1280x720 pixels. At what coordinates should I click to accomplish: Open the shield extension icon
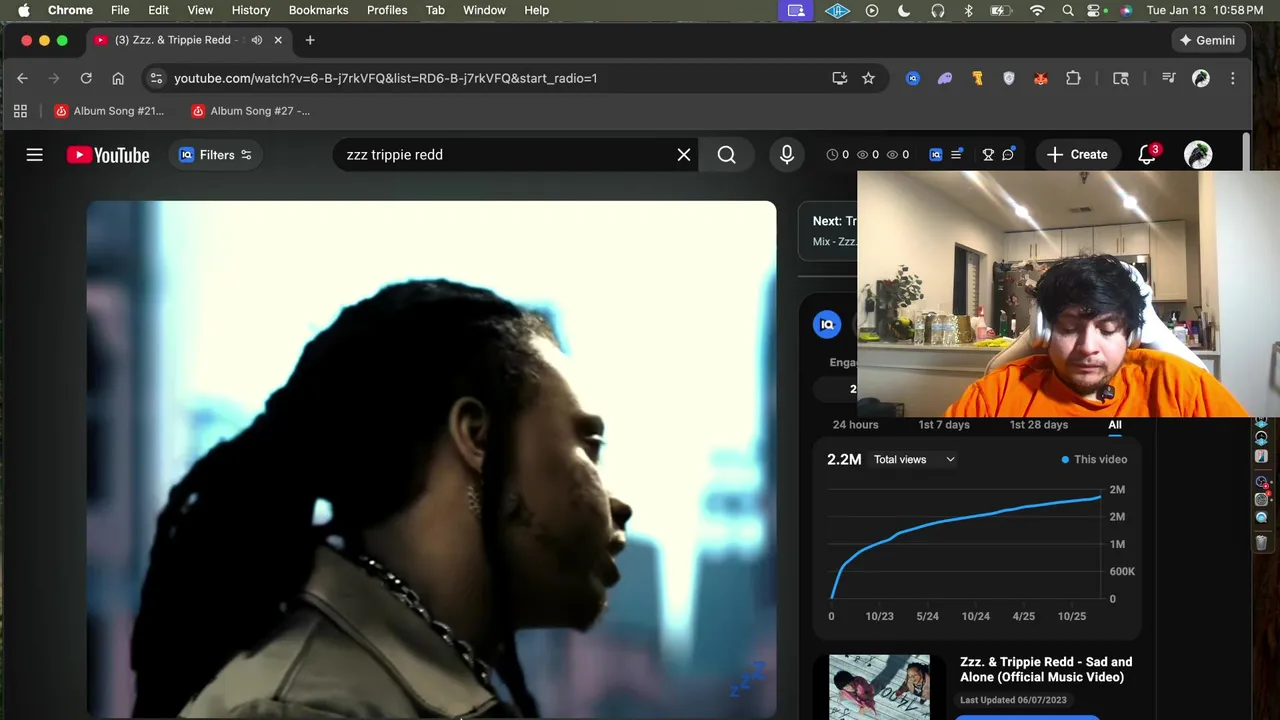pyautogui.click(x=1009, y=78)
